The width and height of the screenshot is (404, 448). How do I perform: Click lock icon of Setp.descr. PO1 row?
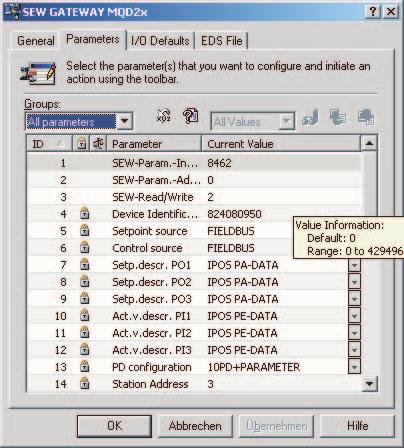[x=85, y=264]
